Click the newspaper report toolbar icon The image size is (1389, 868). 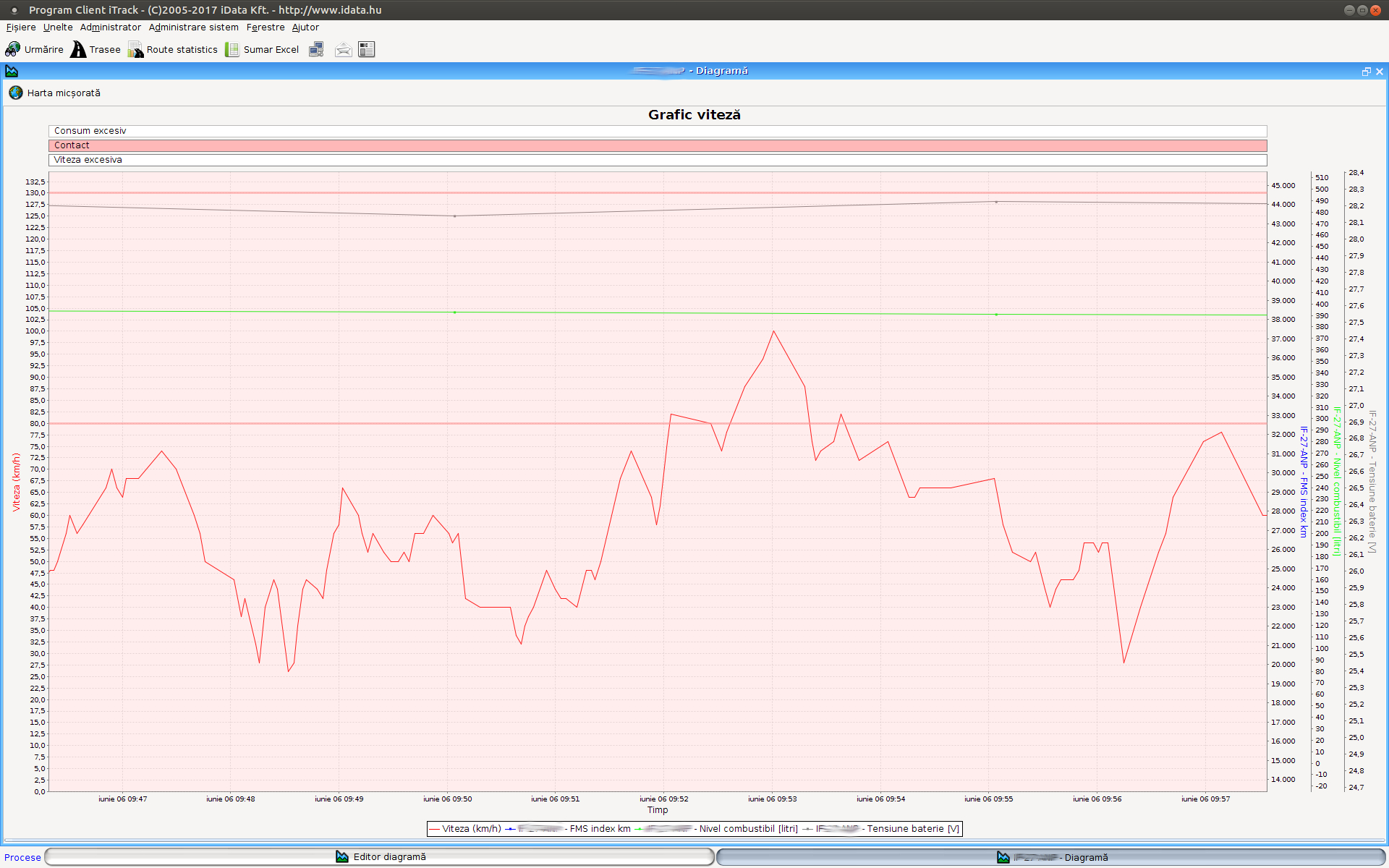[367, 49]
